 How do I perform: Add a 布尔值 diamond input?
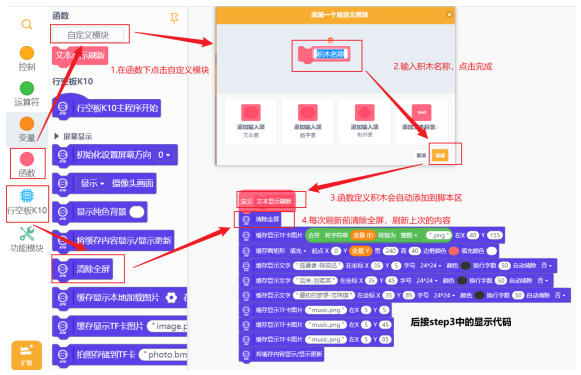(x=365, y=121)
